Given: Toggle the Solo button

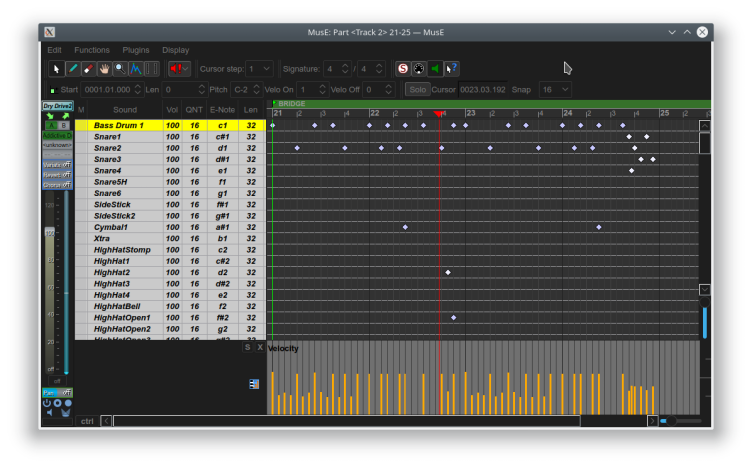Looking at the screenshot, I should [x=417, y=89].
